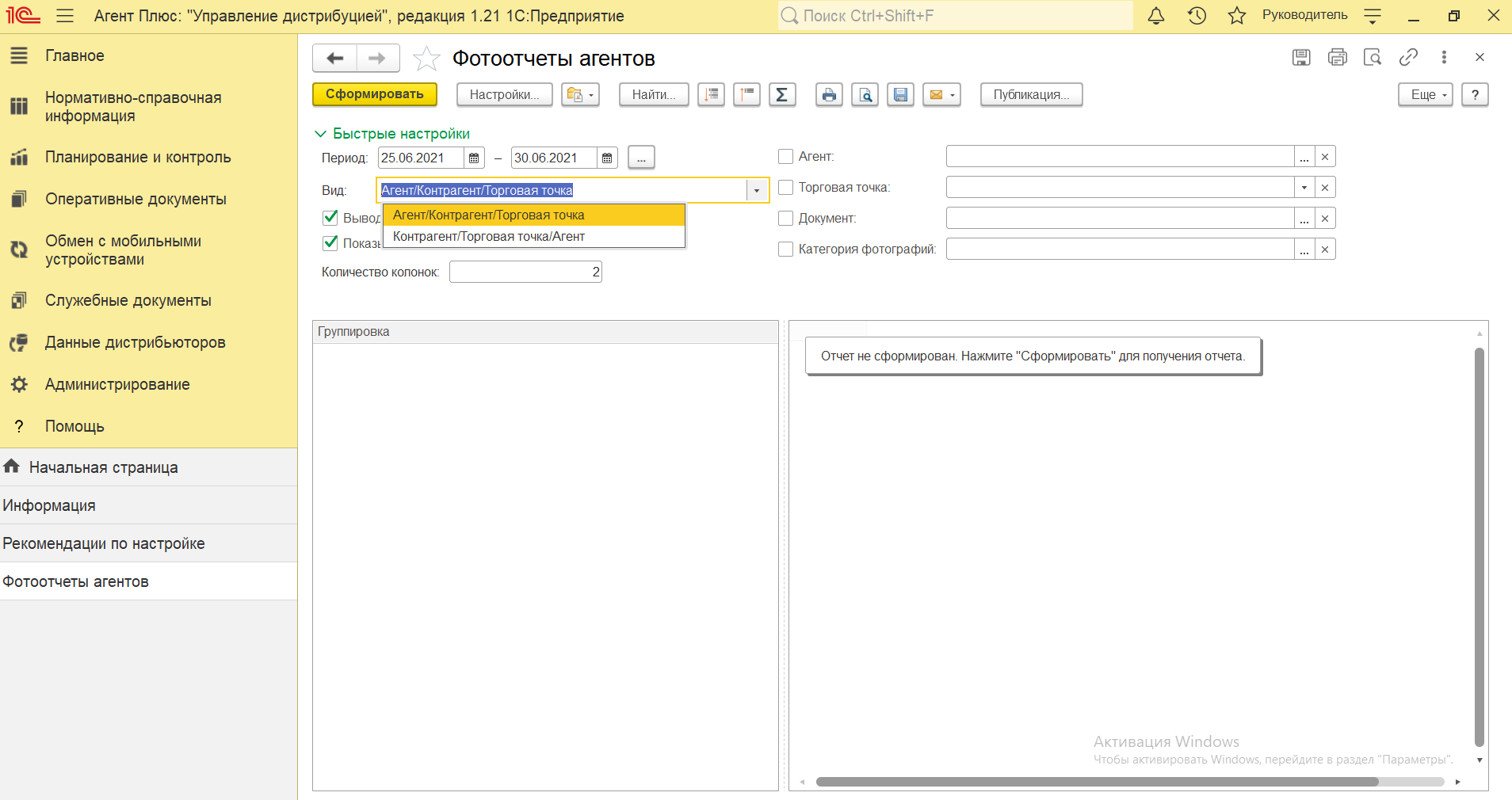Click the Количество колонок input field
1512x800 pixels.
525,272
